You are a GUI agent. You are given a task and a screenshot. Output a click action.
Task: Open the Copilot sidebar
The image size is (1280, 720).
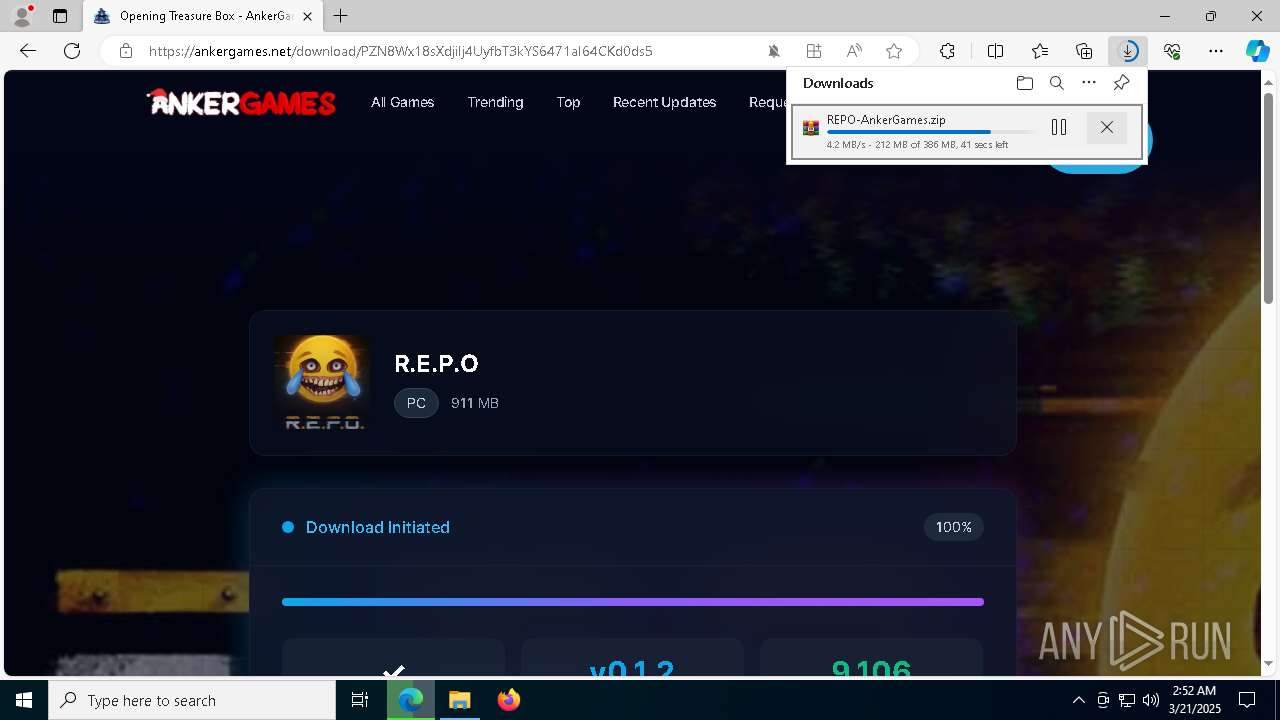[1258, 51]
